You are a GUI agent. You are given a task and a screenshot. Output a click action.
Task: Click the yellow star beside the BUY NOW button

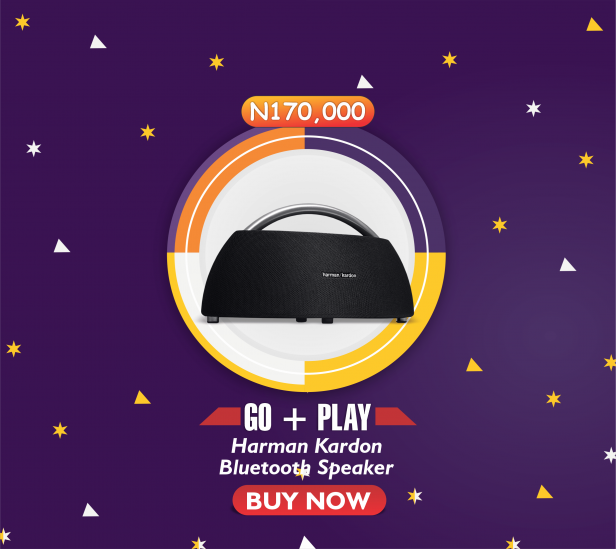(x=414, y=496)
